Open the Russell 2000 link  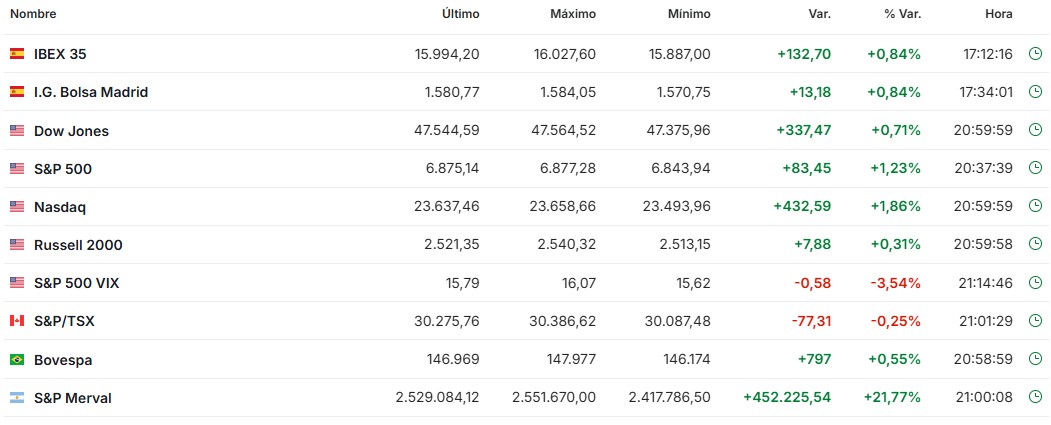click(78, 245)
